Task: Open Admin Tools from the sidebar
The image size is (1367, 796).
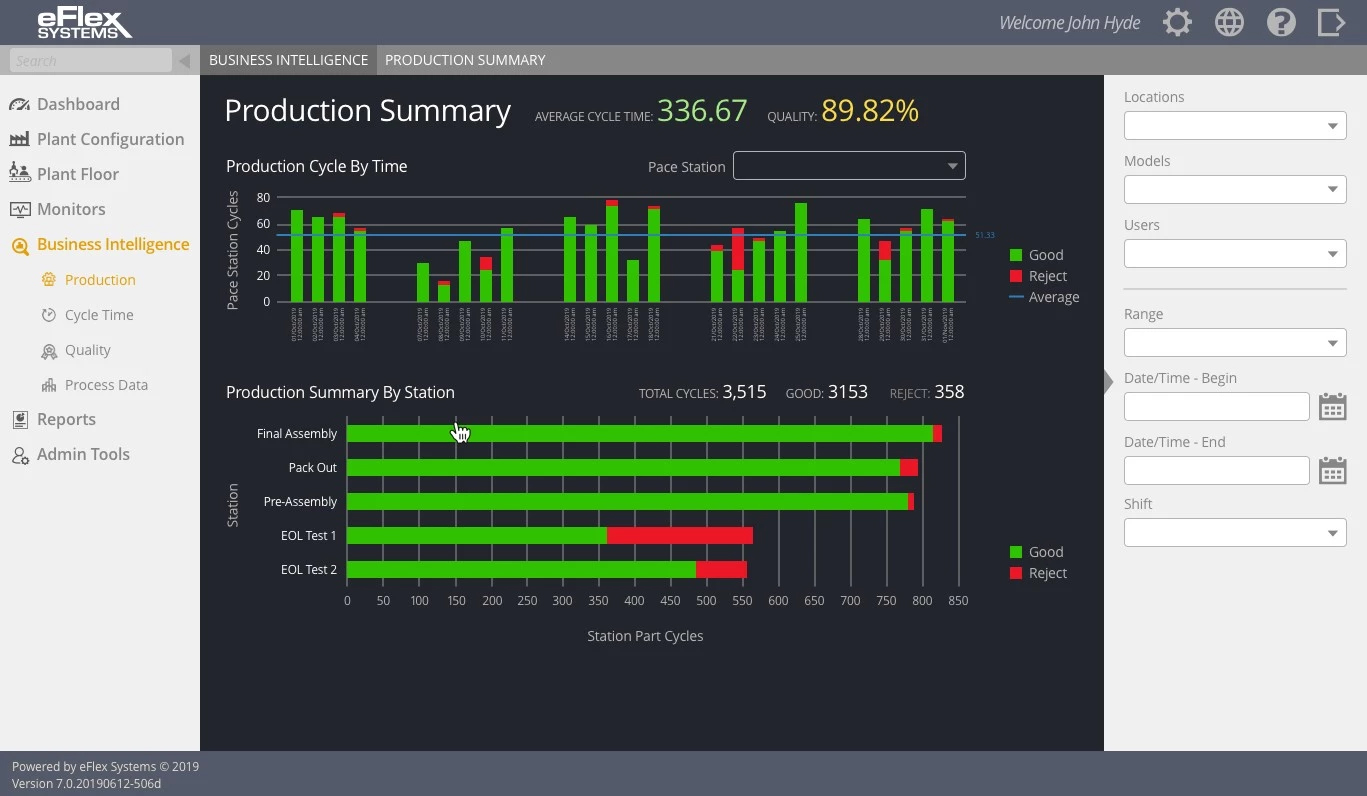Action: [x=81, y=454]
